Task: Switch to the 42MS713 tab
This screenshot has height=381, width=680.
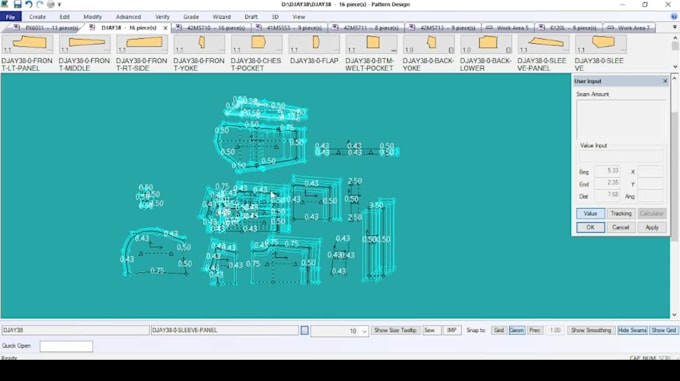Action: click(442, 28)
